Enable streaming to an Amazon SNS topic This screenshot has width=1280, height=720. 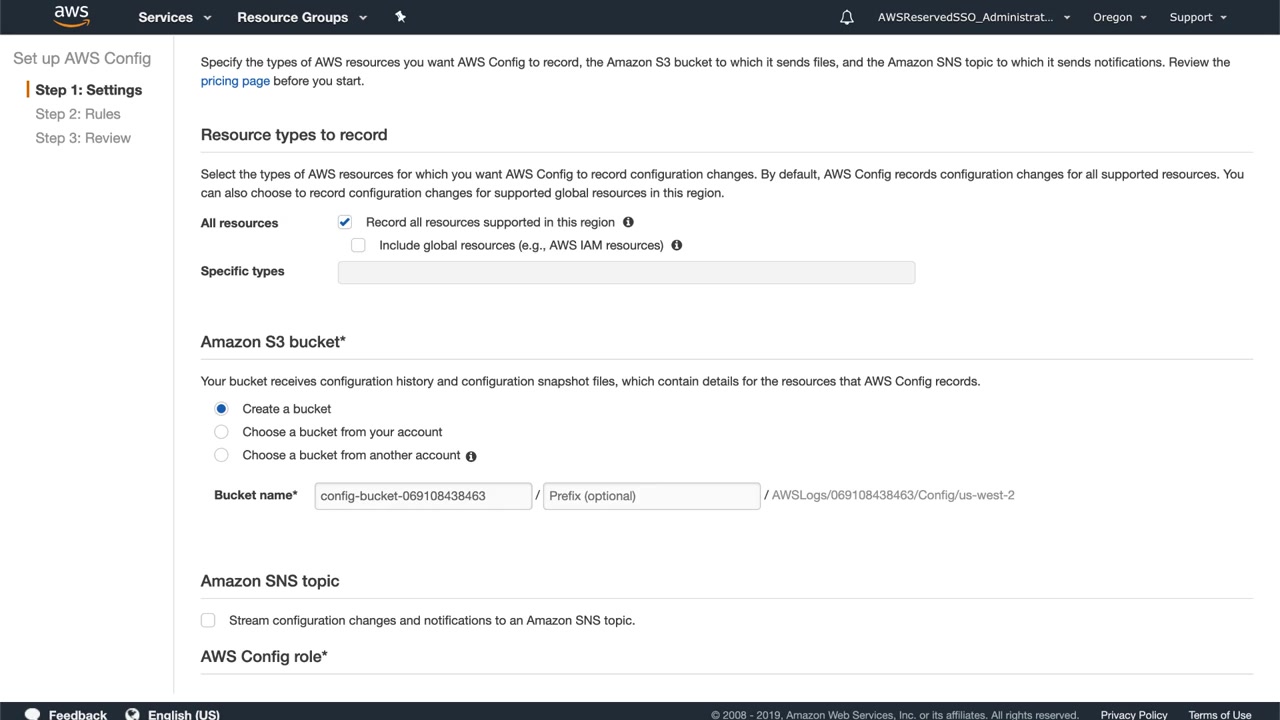(208, 620)
